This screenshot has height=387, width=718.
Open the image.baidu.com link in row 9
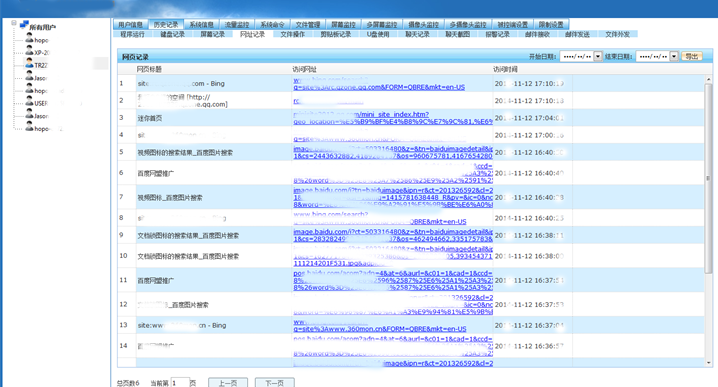393,235
